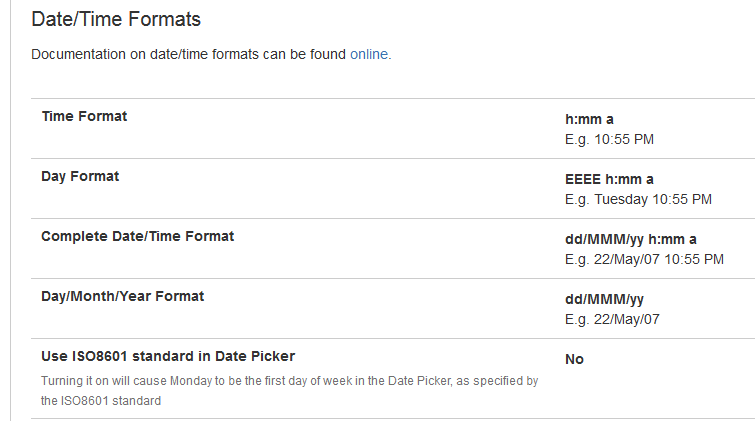The height and width of the screenshot is (421, 755).
Task: Click the h:mm a time format value
Action: pos(589,119)
